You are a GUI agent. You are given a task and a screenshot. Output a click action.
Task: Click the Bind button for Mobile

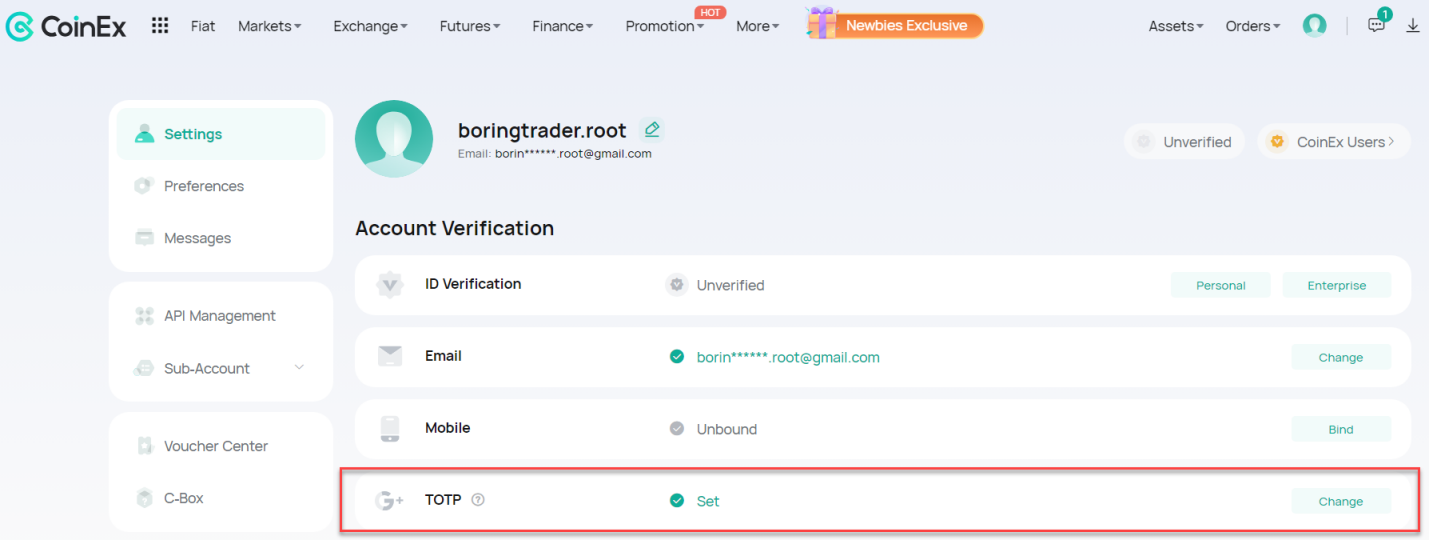1341,429
